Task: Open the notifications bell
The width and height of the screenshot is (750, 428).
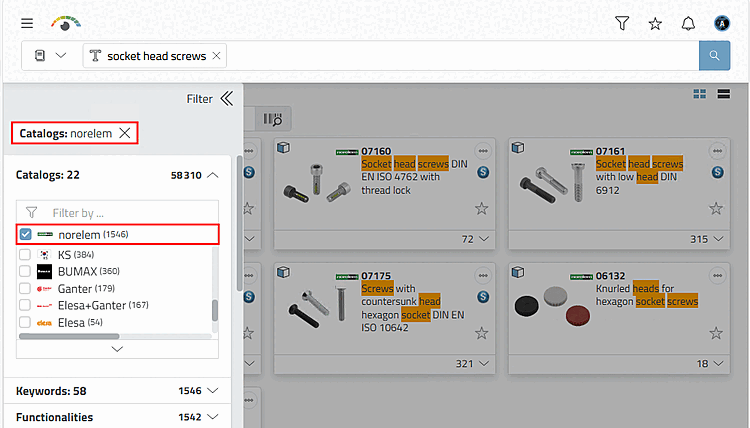Action: 688,23
